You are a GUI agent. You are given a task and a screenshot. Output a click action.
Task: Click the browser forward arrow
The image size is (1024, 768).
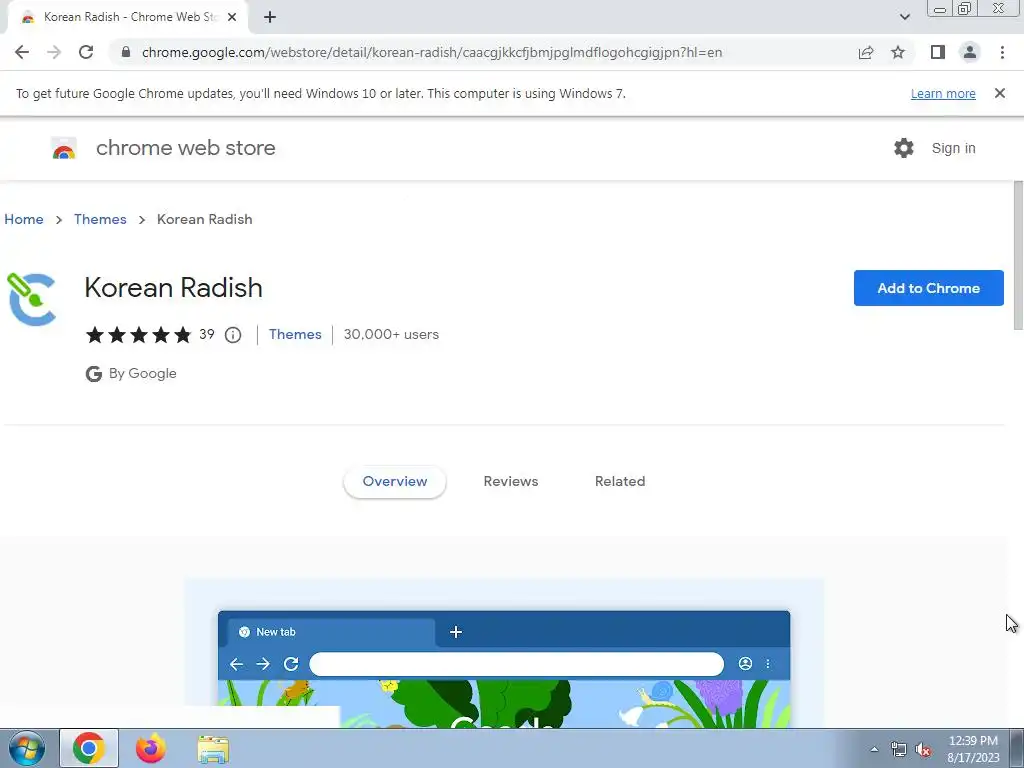54,52
